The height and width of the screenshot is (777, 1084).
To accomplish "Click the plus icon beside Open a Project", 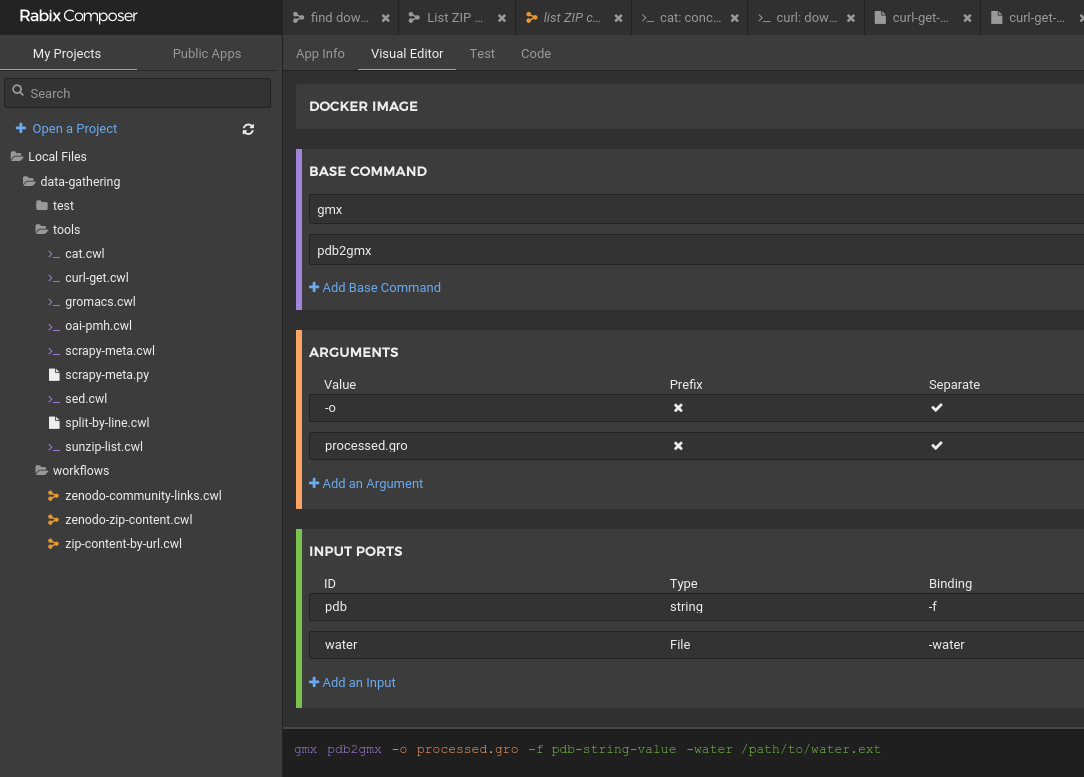I will 21,128.
